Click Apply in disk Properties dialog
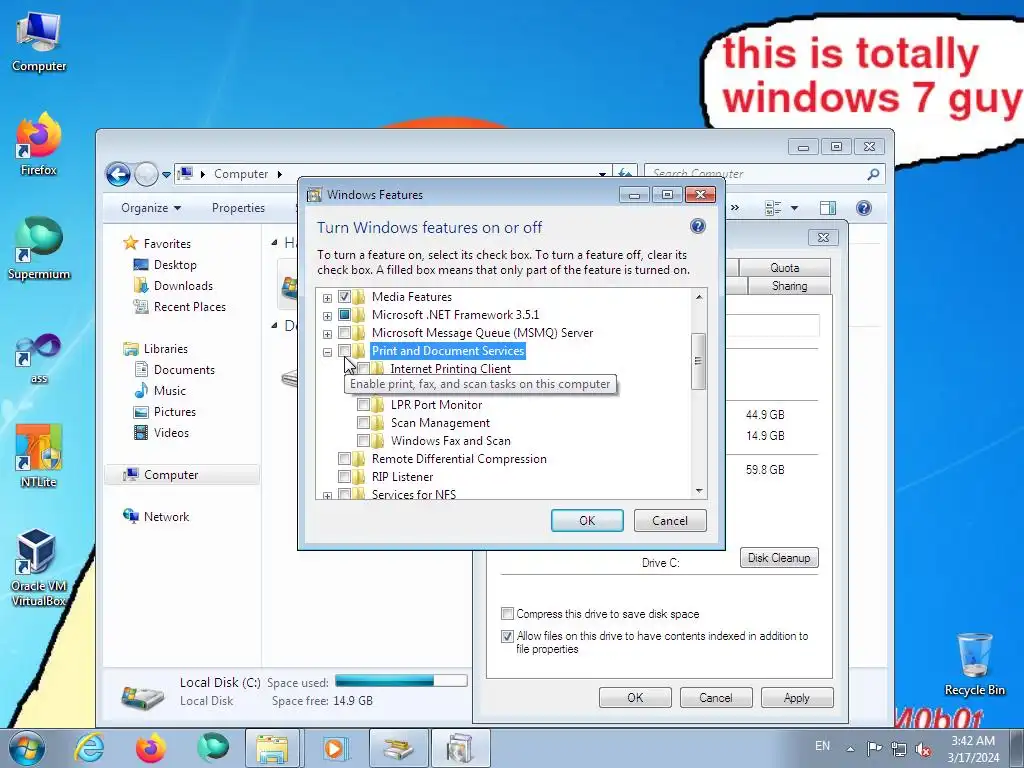This screenshot has height=768, width=1024. pyautogui.click(x=797, y=697)
